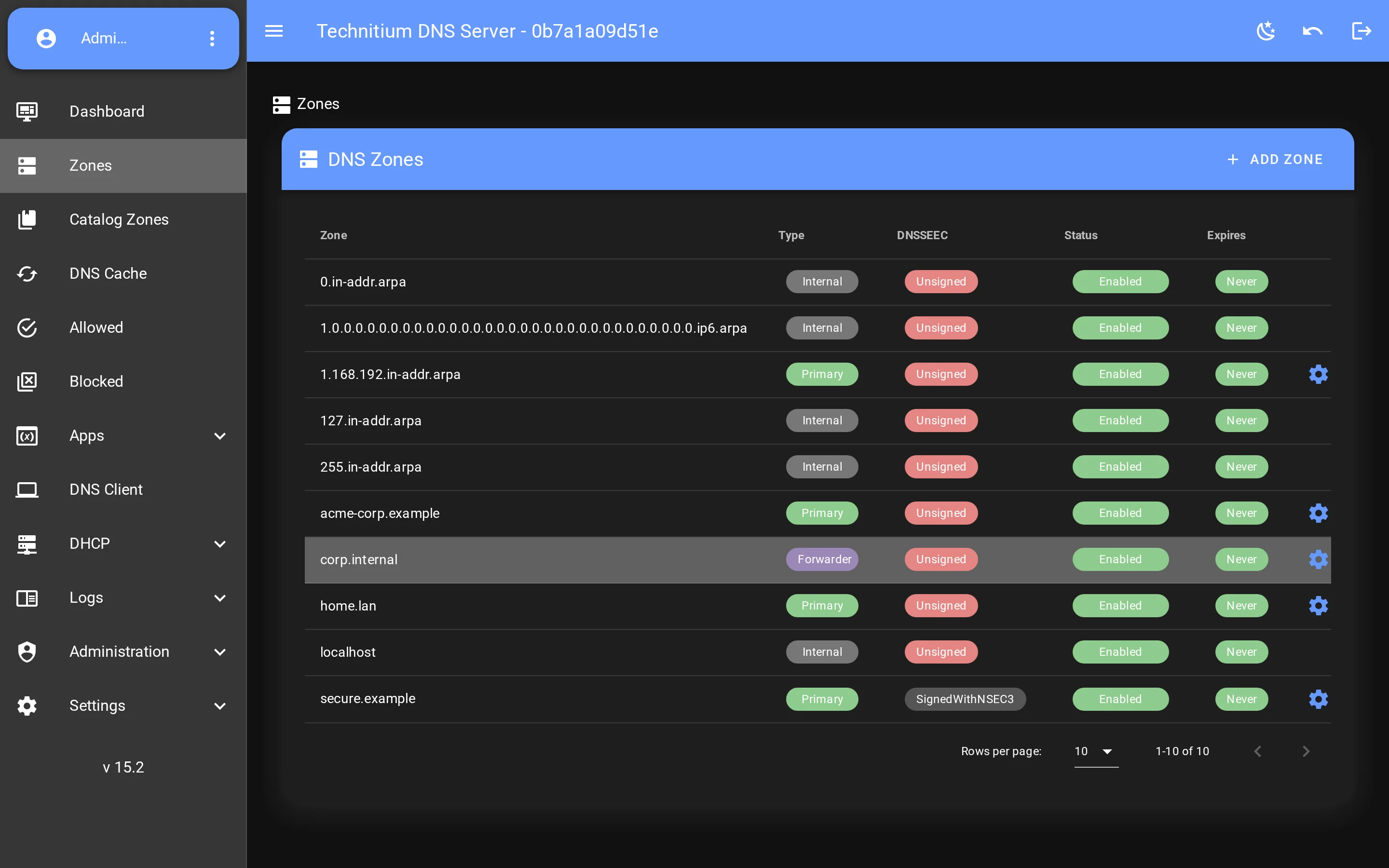Open Catalog Zones in the sidebar

[123, 219]
